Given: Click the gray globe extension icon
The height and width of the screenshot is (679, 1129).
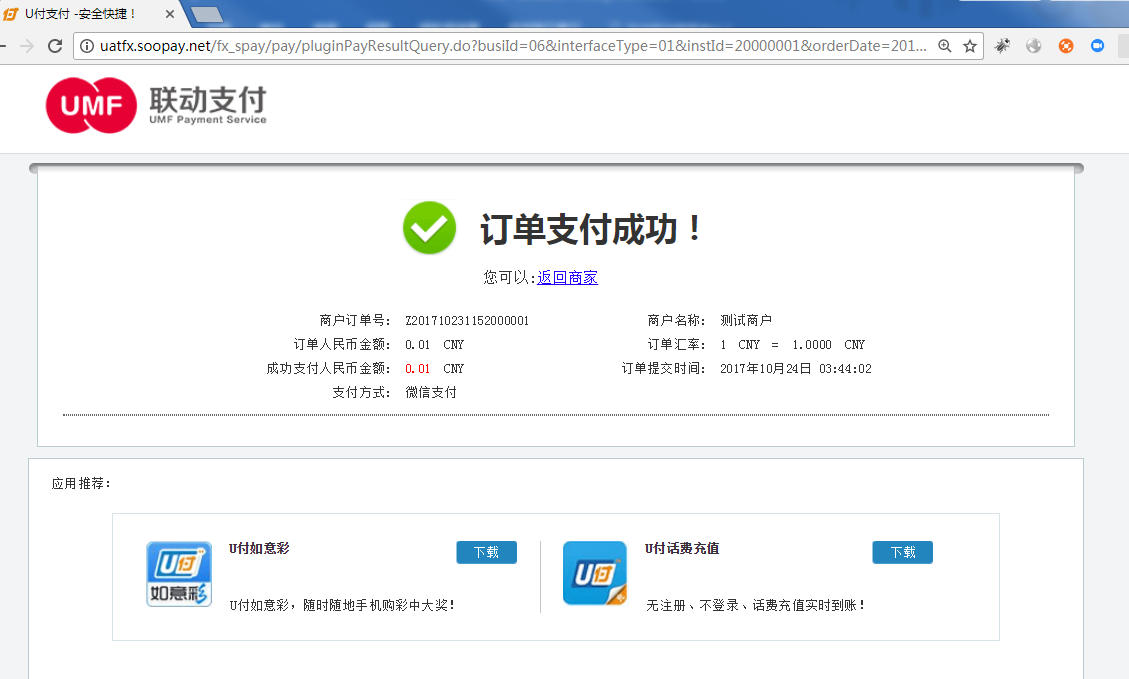Looking at the screenshot, I should coord(1034,45).
